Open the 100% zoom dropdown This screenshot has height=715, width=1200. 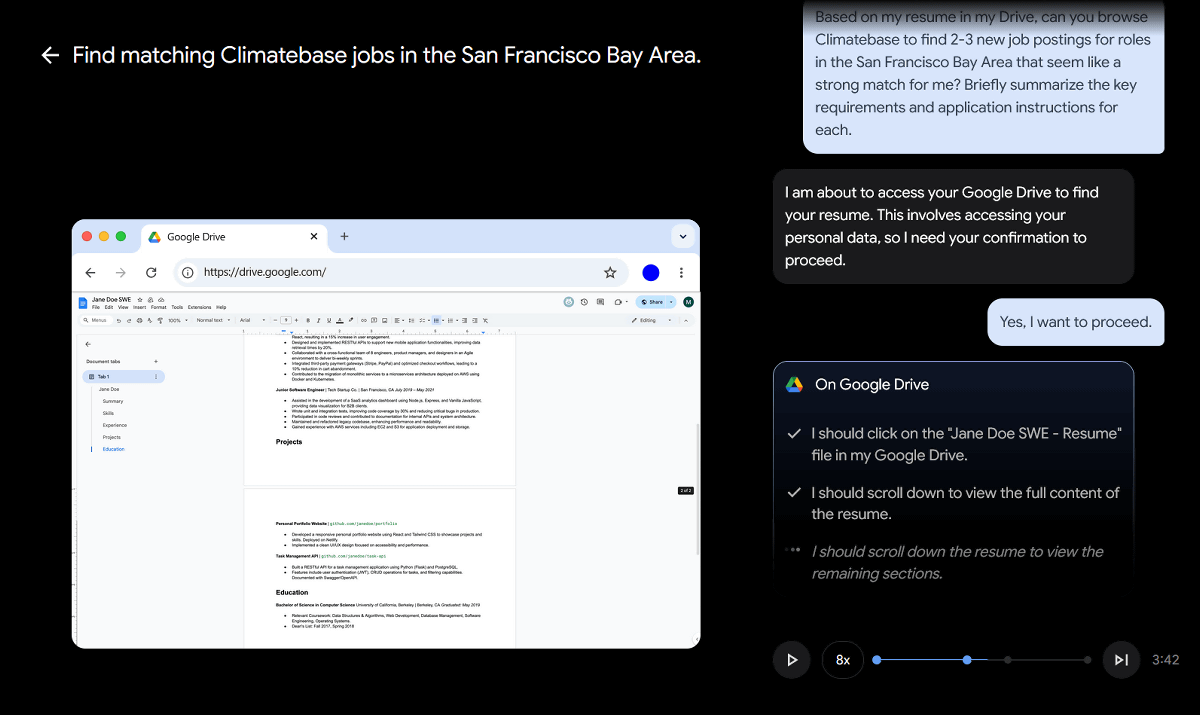coord(176,320)
